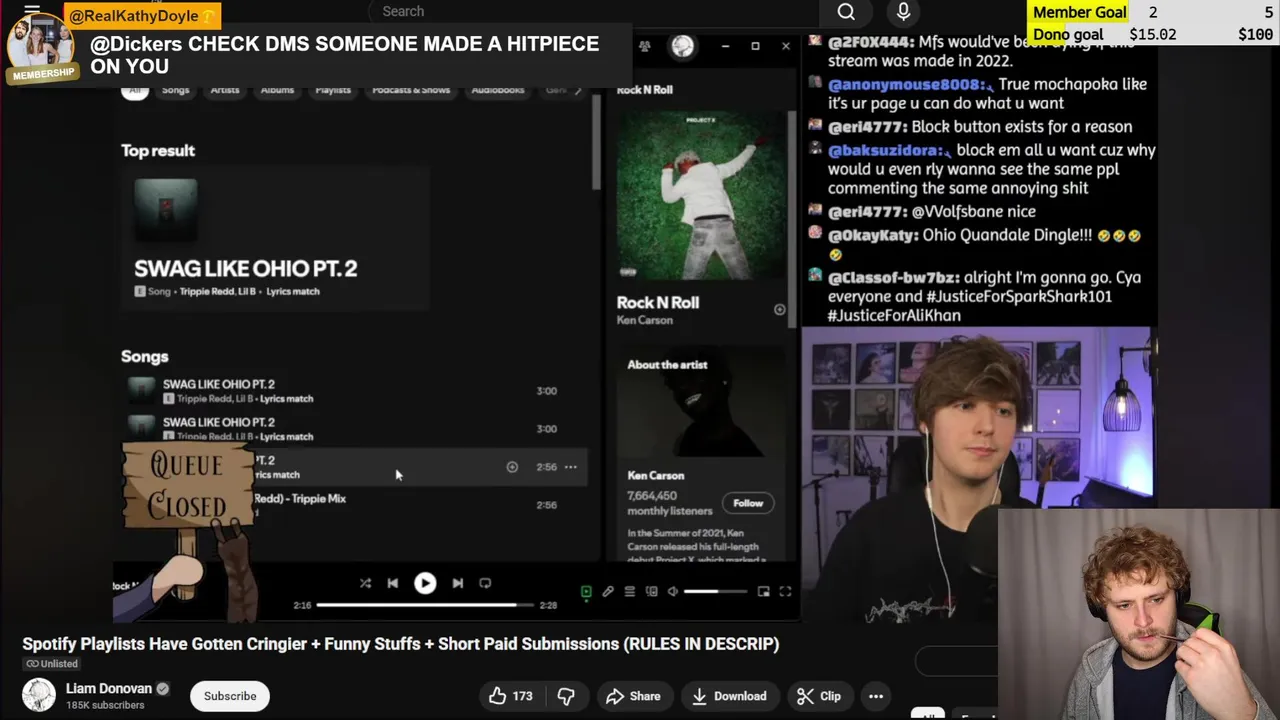Select the Albums search filter chip
The height and width of the screenshot is (720, 1280).
277,90
